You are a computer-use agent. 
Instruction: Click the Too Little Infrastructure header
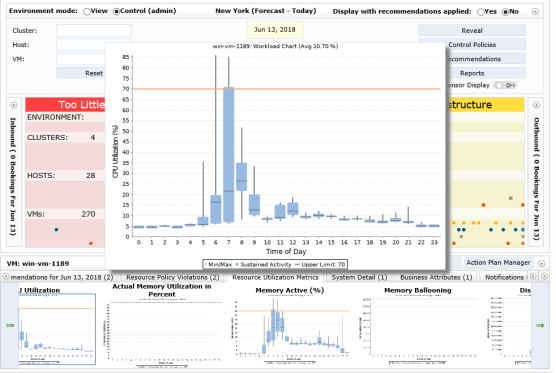pos(65,105)
